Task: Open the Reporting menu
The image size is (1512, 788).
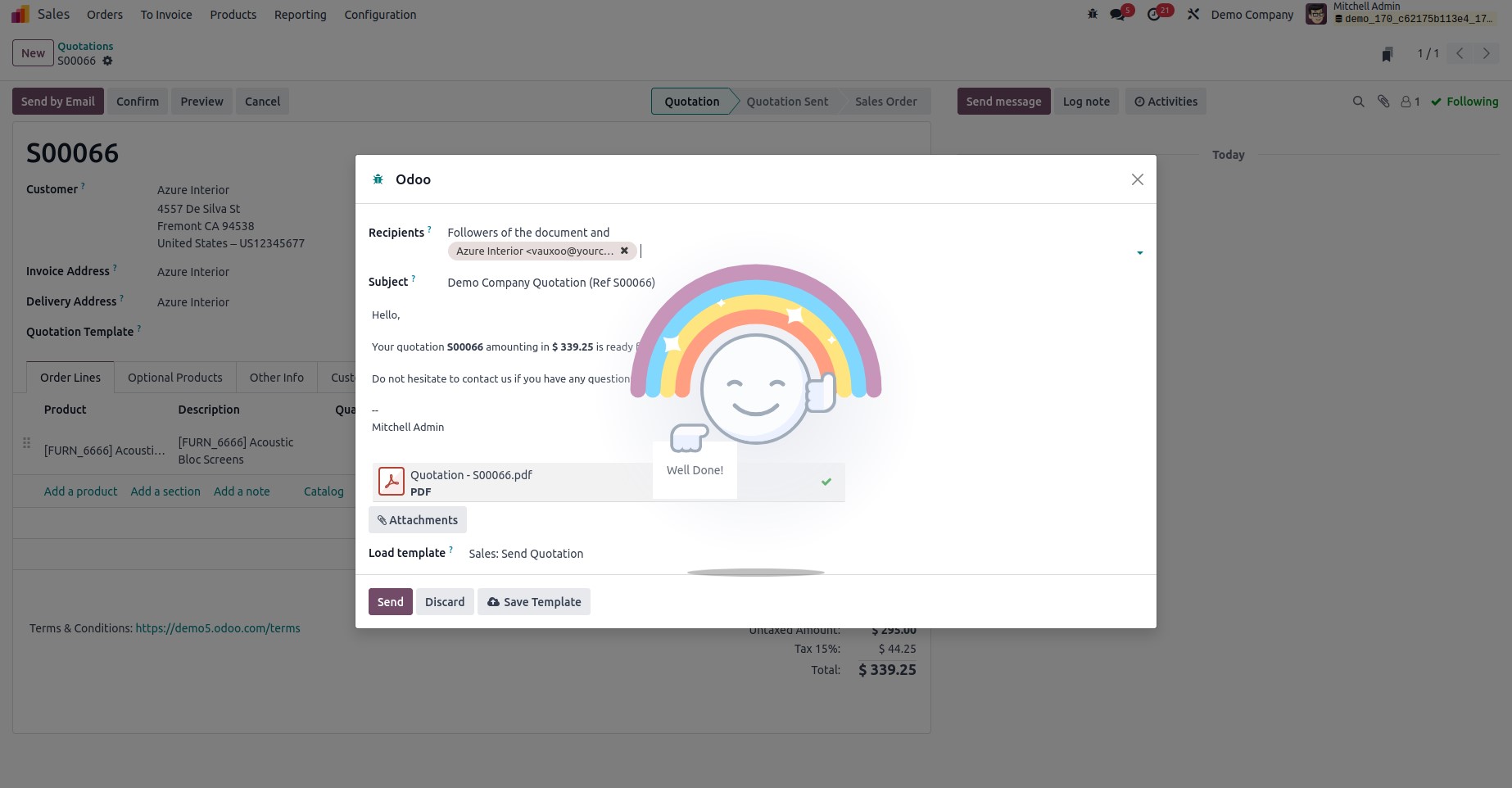Action: click(x=301, y=15)
